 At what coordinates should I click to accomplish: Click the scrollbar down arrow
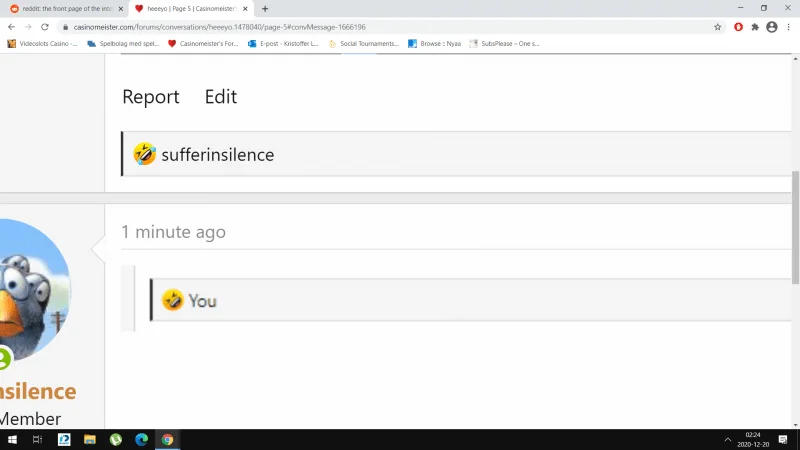click(795, 424)
